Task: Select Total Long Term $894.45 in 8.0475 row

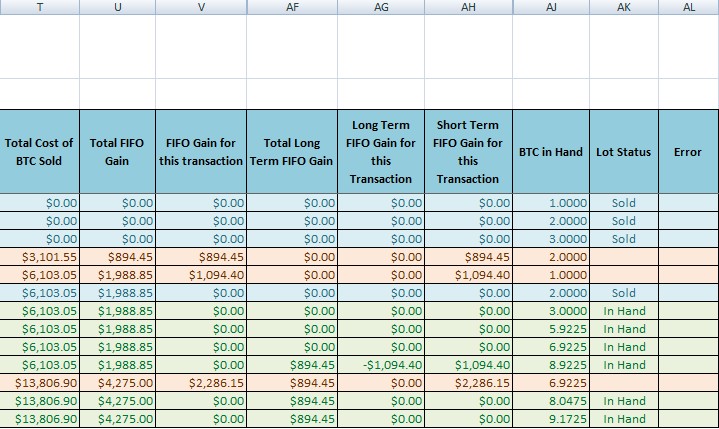Action: (x=292, y=401)
